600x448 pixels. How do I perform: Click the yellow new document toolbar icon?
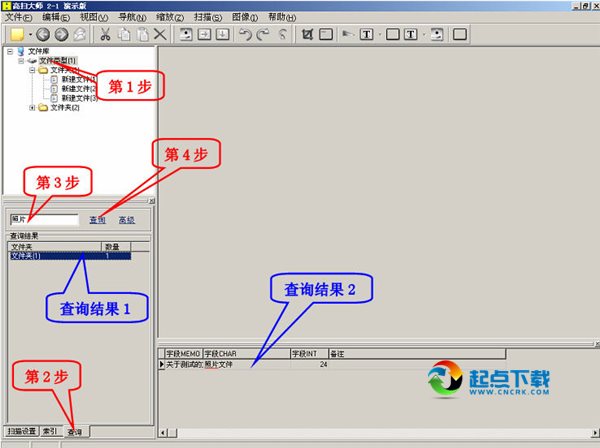(x=17, y=34)
